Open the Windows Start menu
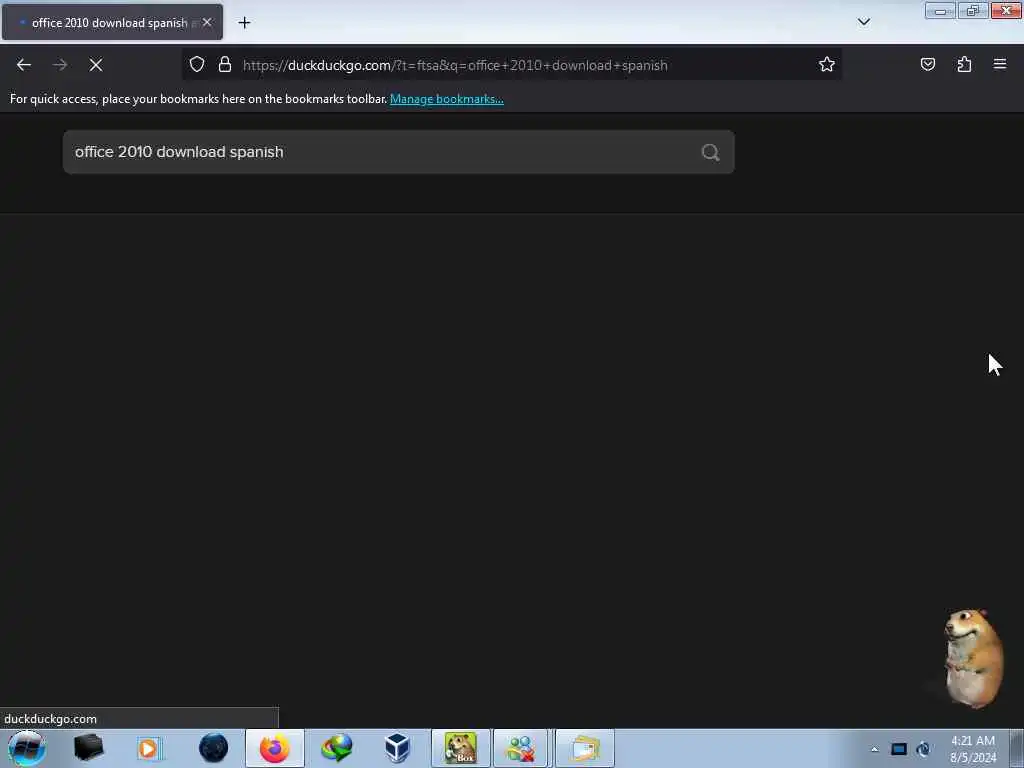1024x768 pixels. tap(27, 748)
